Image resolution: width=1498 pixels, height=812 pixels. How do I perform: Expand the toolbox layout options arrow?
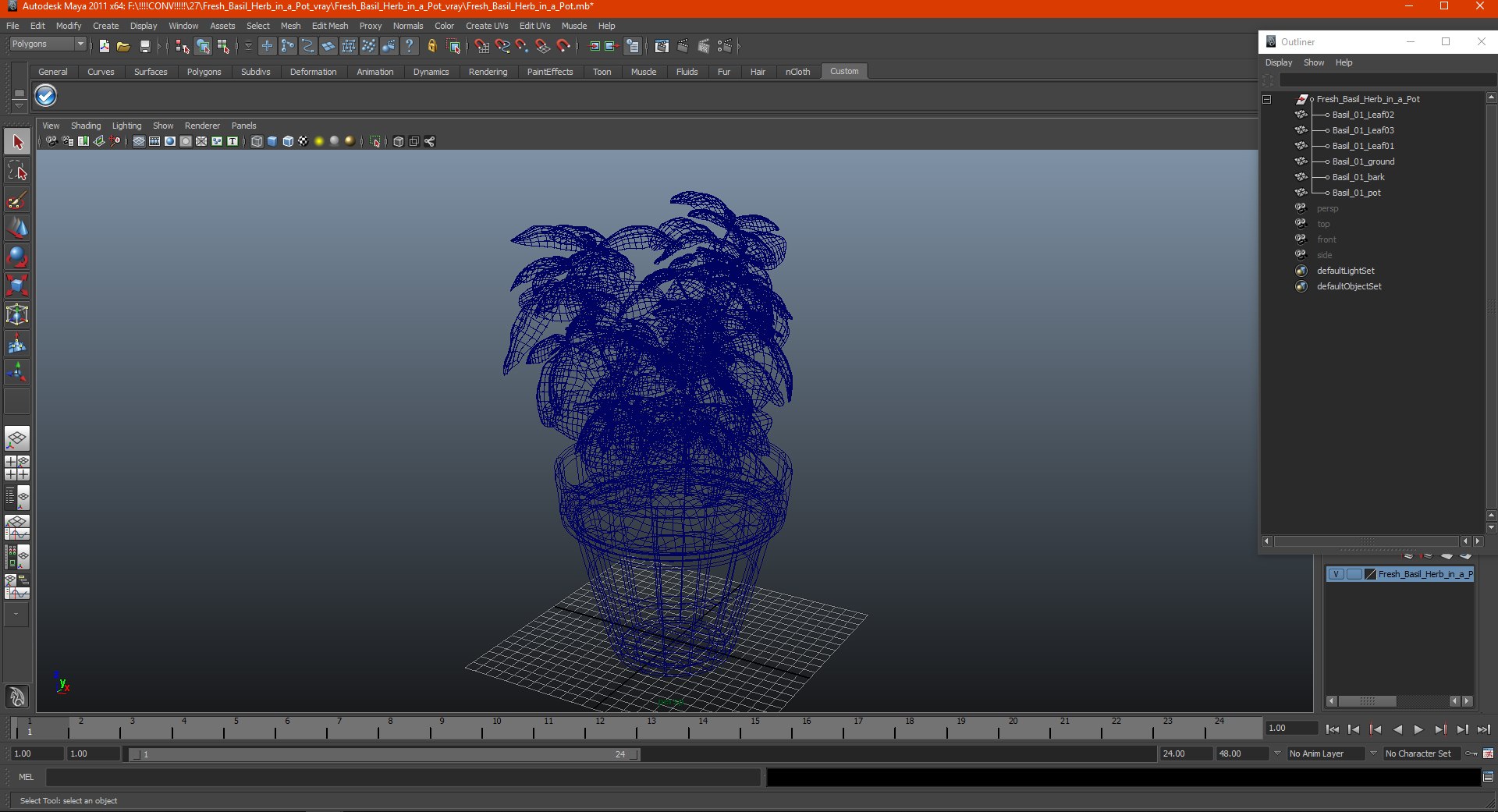[x=16, y=615]
